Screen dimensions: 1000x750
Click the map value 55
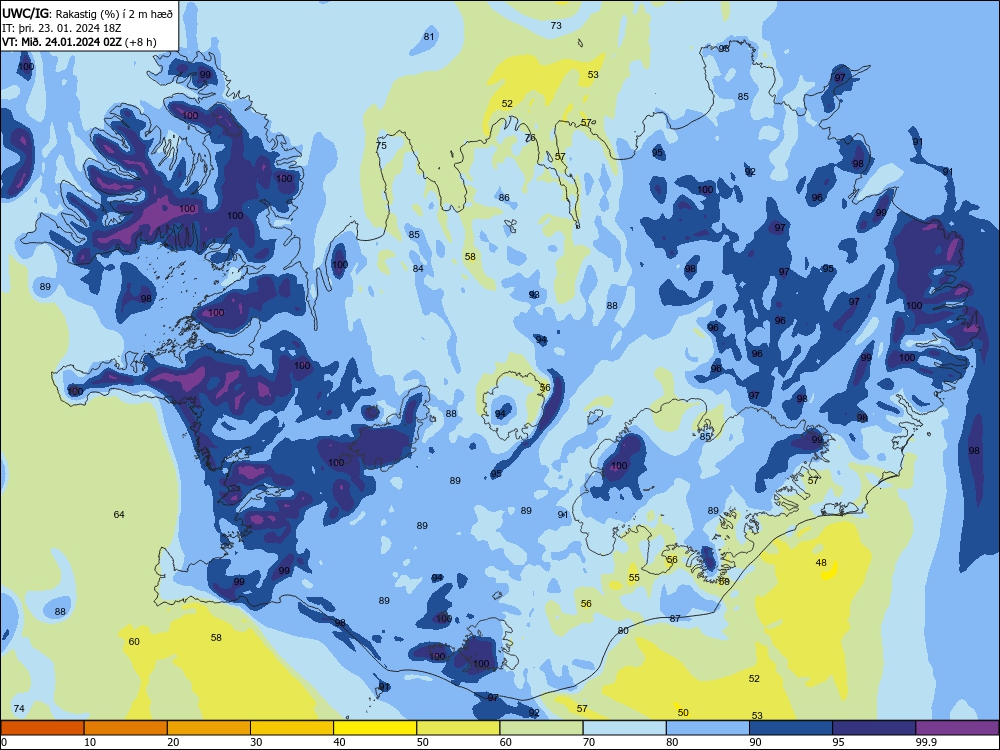[634, 578]
